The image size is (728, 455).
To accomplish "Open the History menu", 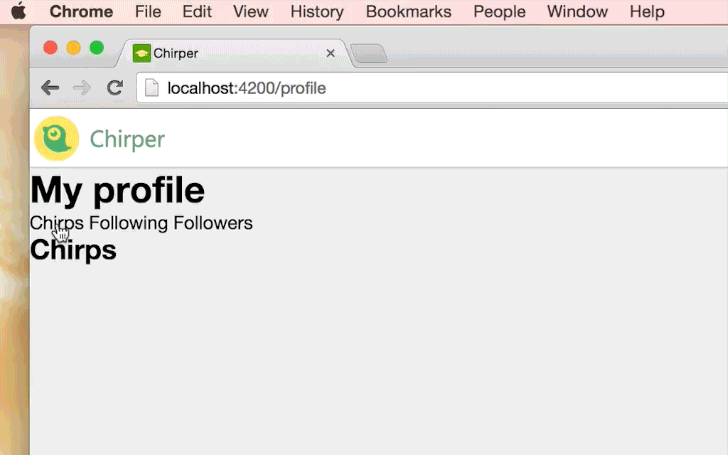I will [x=317, y=12].
